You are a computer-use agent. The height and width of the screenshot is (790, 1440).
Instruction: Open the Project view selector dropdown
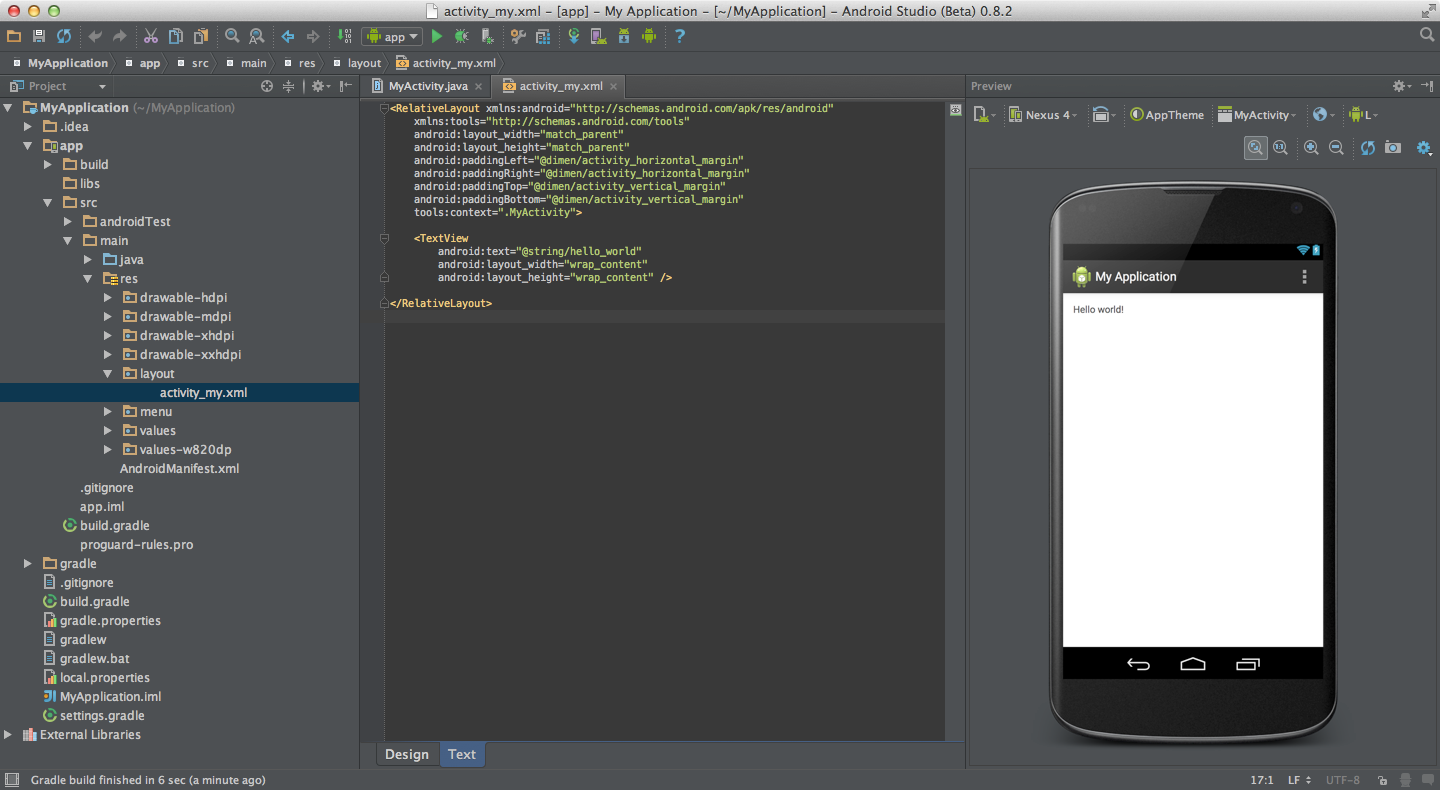click(56, 86)
